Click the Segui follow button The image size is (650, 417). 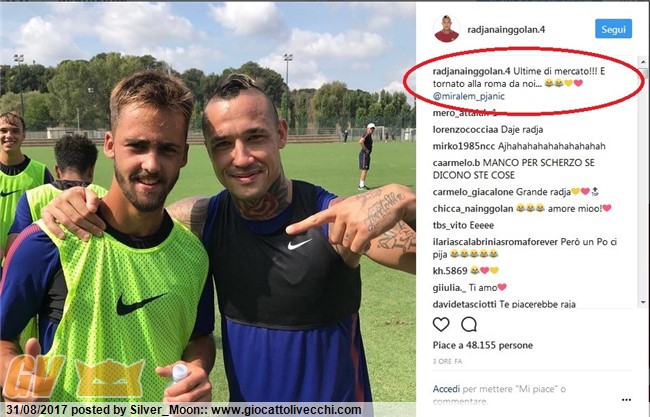click(x=614, y=29)
